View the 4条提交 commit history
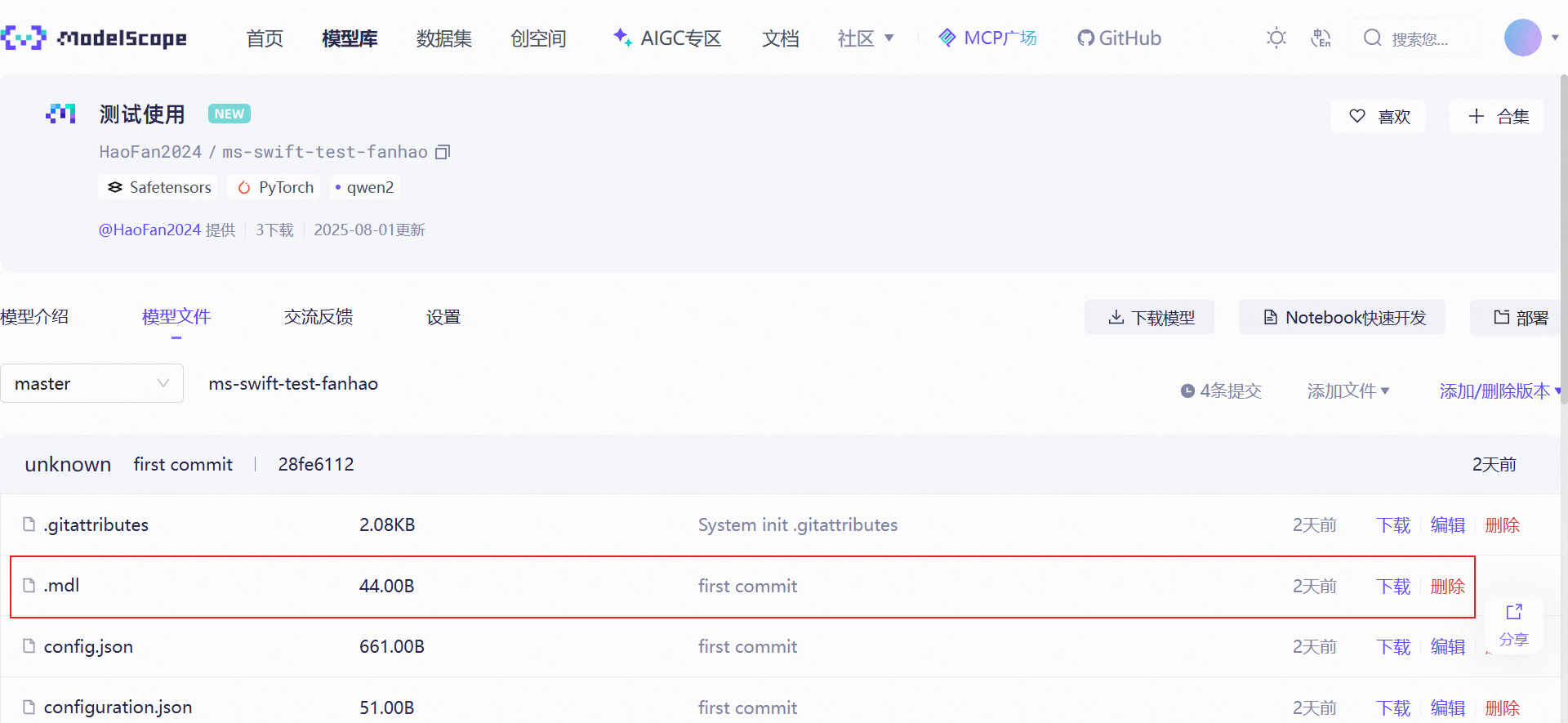Image resolution: width=1568 pixels, height=723 pixels. point(1221,391)
